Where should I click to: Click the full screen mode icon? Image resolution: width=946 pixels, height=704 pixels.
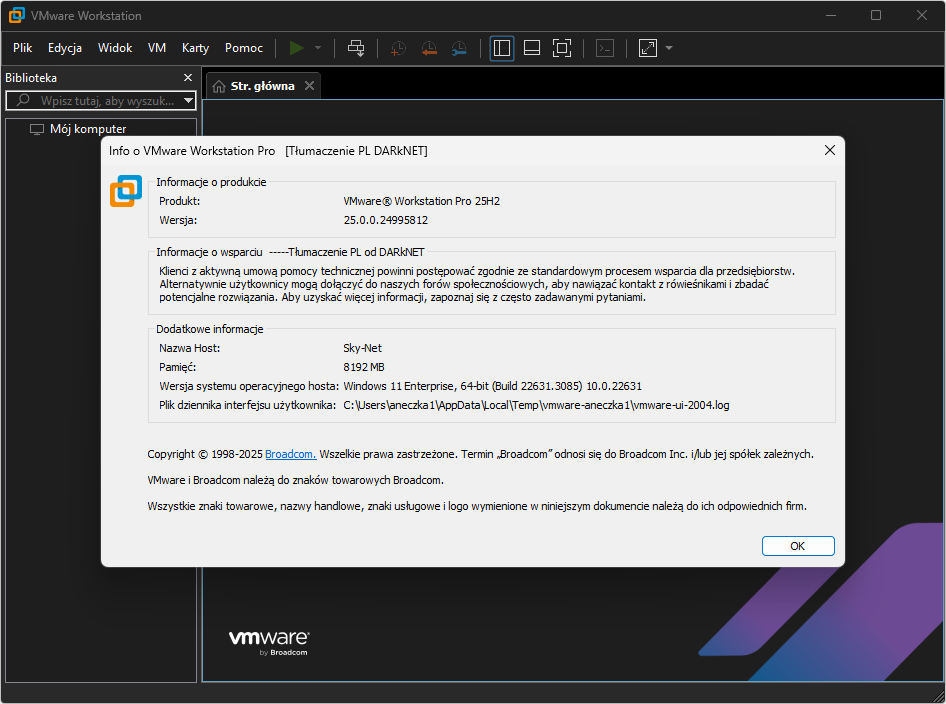pyautogui.click(x=562, y=48)
